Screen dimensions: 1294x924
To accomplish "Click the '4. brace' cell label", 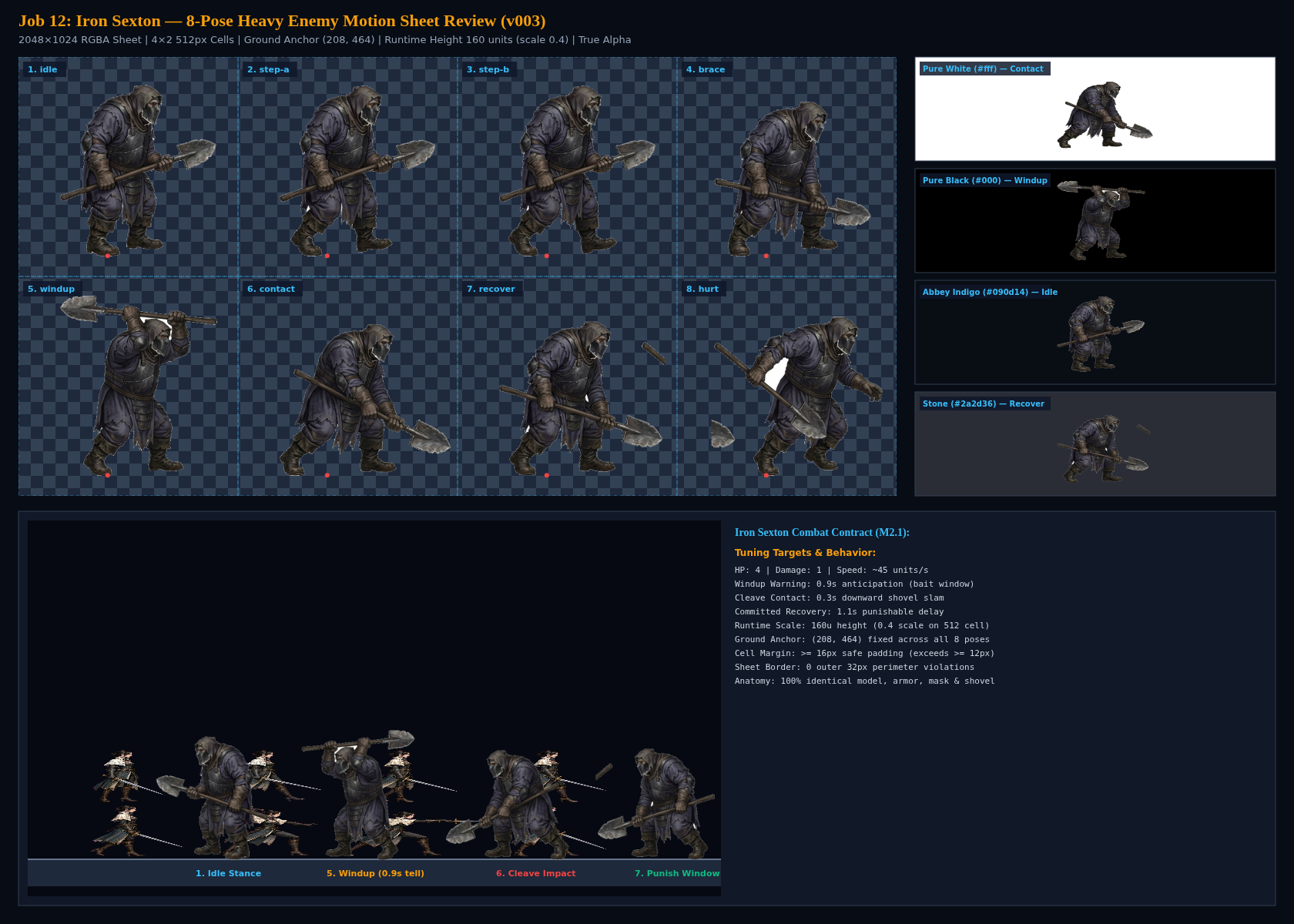I will click(706, 69).
